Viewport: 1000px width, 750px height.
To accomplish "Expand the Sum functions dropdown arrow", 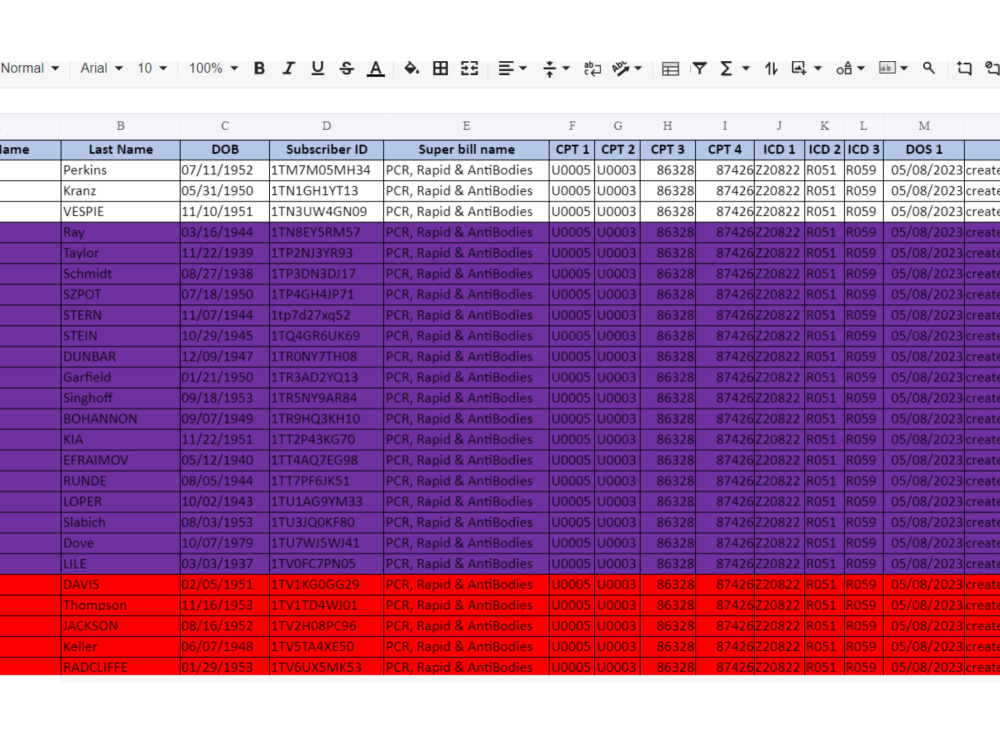I will 746,68.
